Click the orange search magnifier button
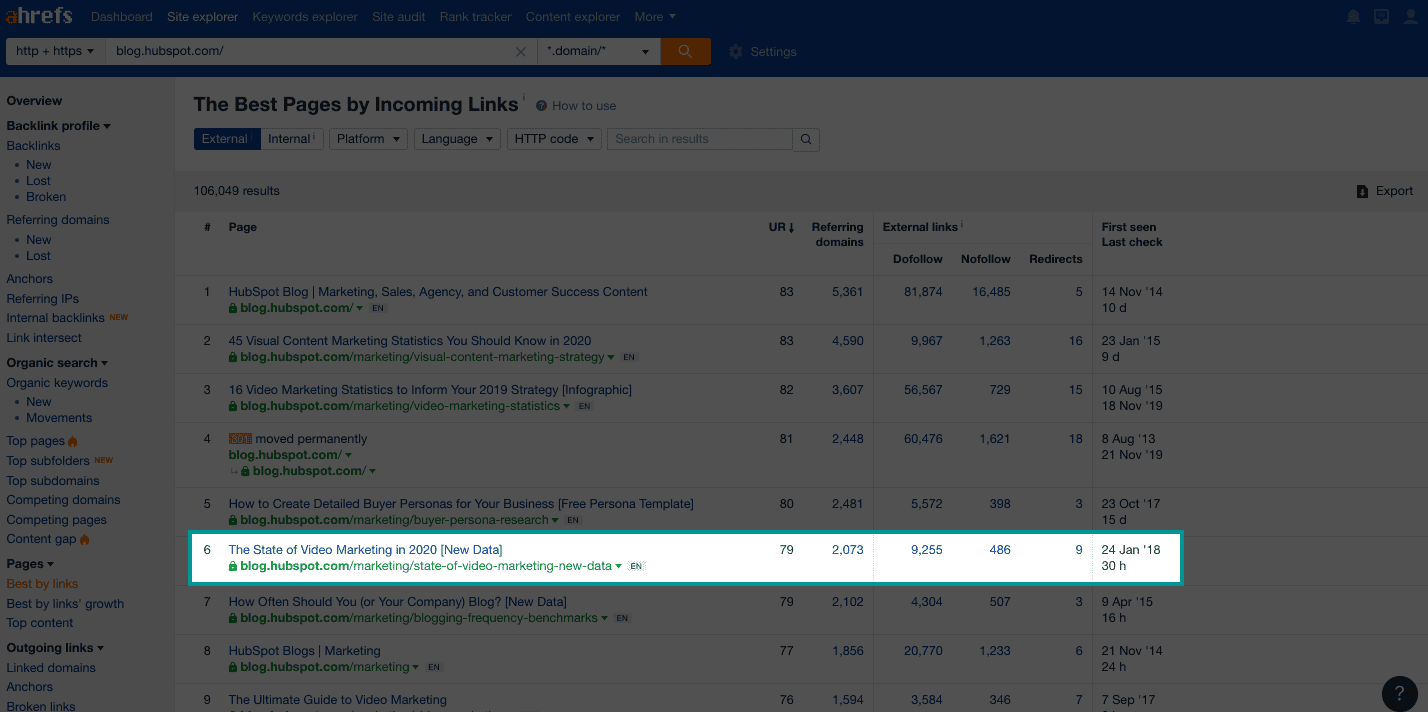1428x712 pixels. [685, 51]
